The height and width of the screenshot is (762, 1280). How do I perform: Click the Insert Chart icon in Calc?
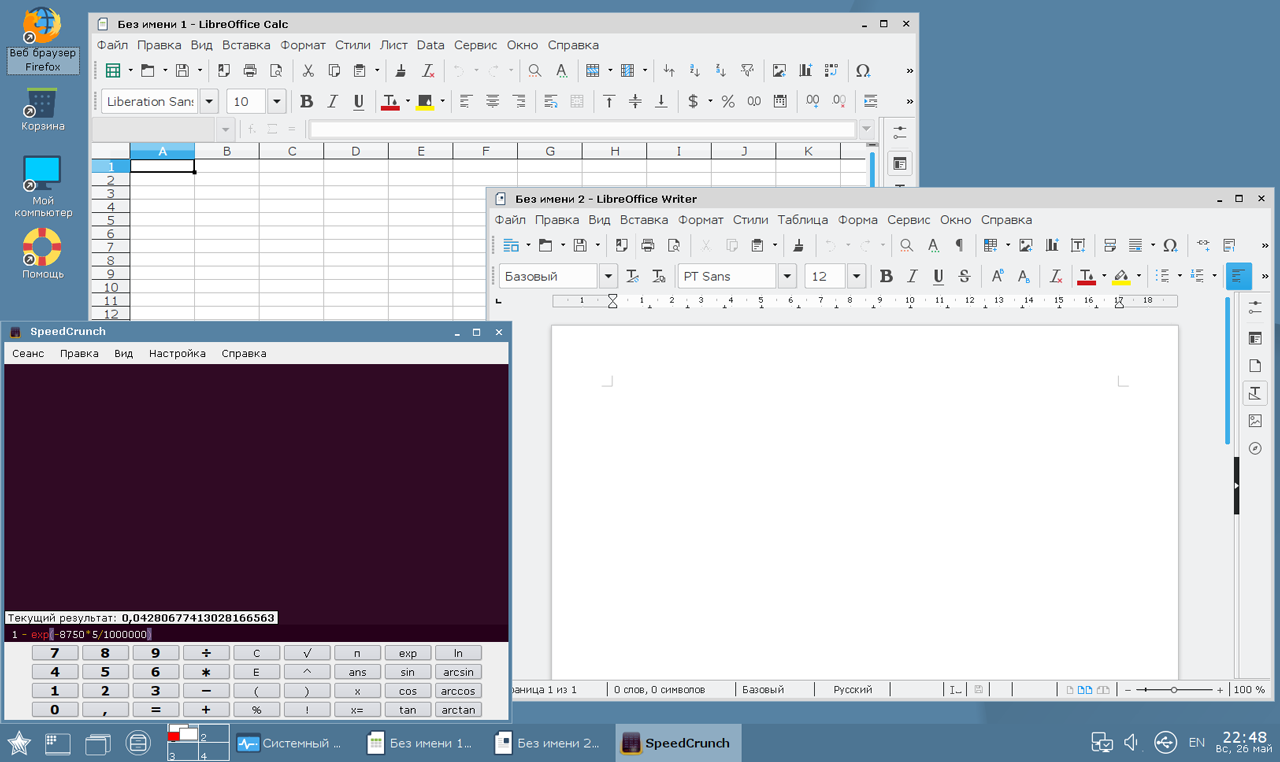pos(805,71)
